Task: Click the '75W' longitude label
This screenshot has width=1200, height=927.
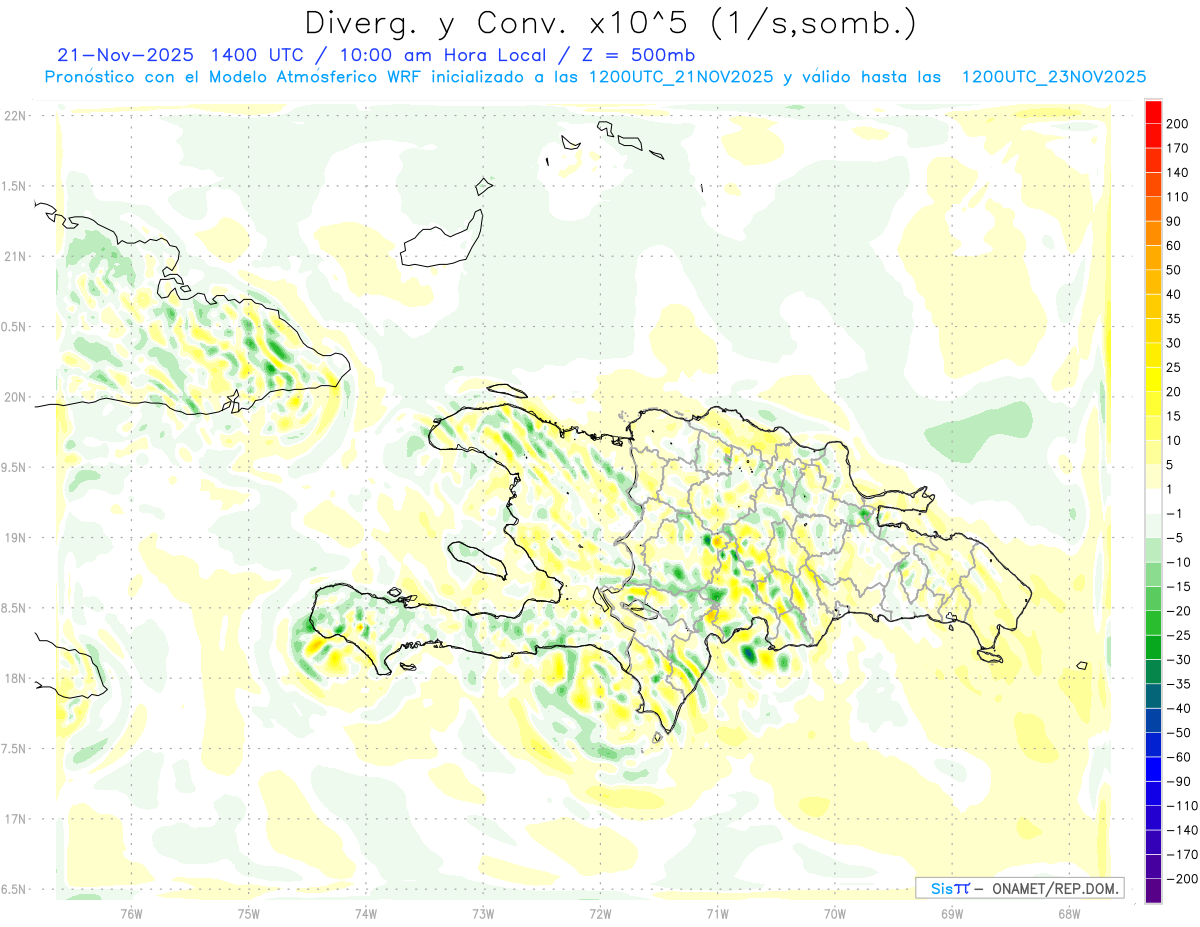Action: coord(249,913)
